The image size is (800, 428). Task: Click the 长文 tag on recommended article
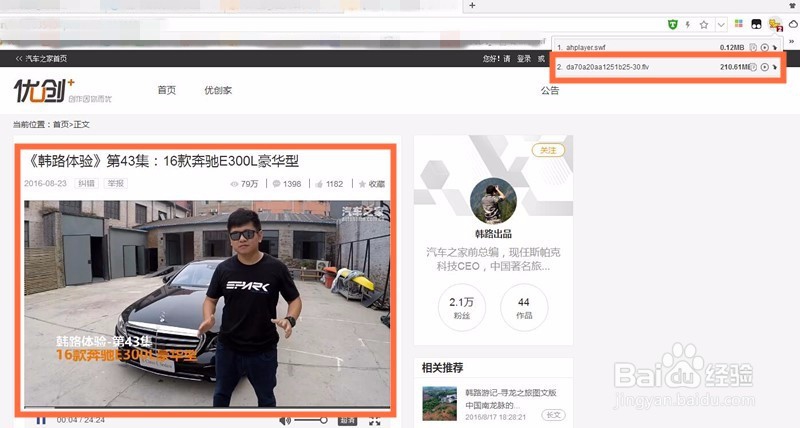point(554,415)
